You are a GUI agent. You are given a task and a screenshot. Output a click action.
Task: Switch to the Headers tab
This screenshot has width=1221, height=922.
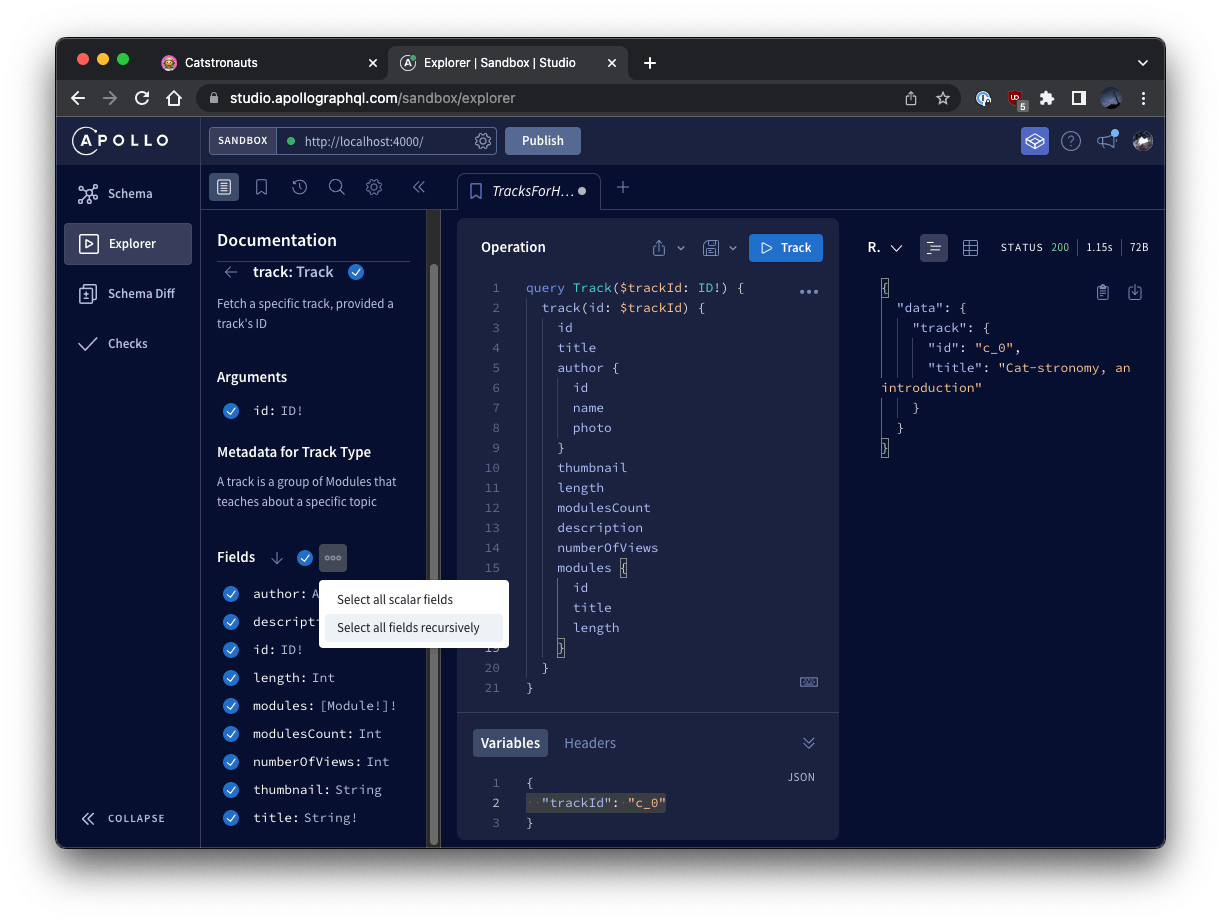click(590, 743)
